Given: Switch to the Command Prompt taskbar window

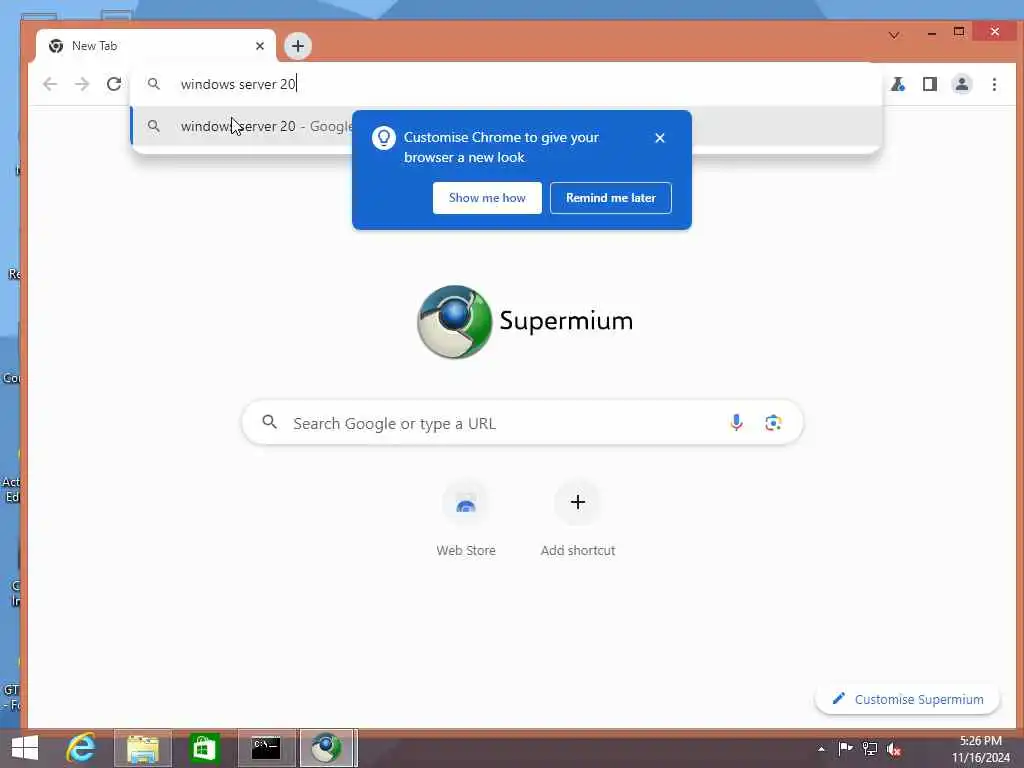Looking at the screenshot, I should point(266,748).
